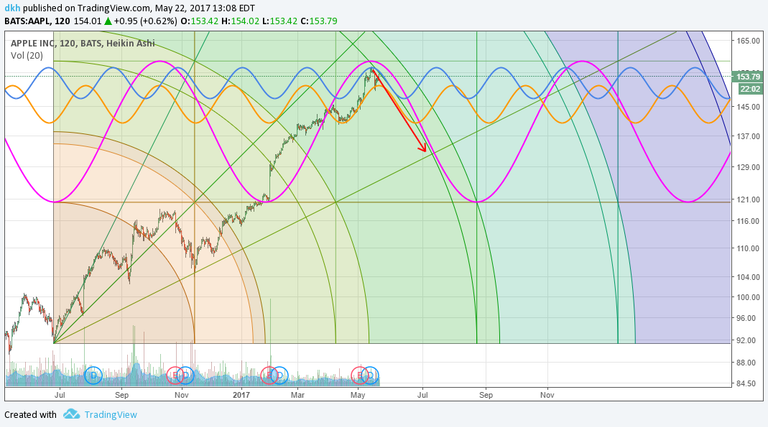This screenshot has width=768, height=427.
Task: Click the 2017 label on time axis
Action: click(x=241, y=395)
